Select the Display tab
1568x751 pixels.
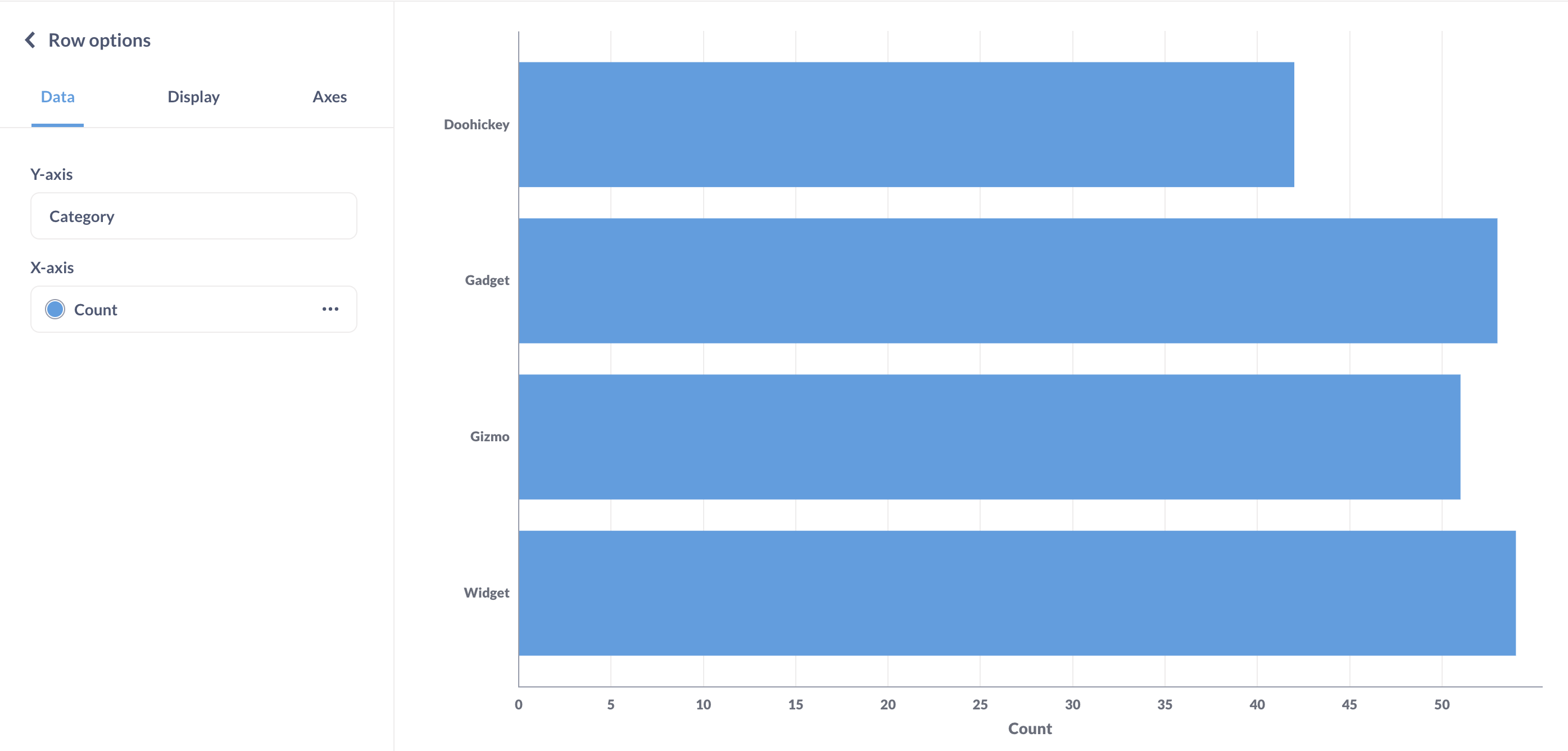(x=193, y=96)
